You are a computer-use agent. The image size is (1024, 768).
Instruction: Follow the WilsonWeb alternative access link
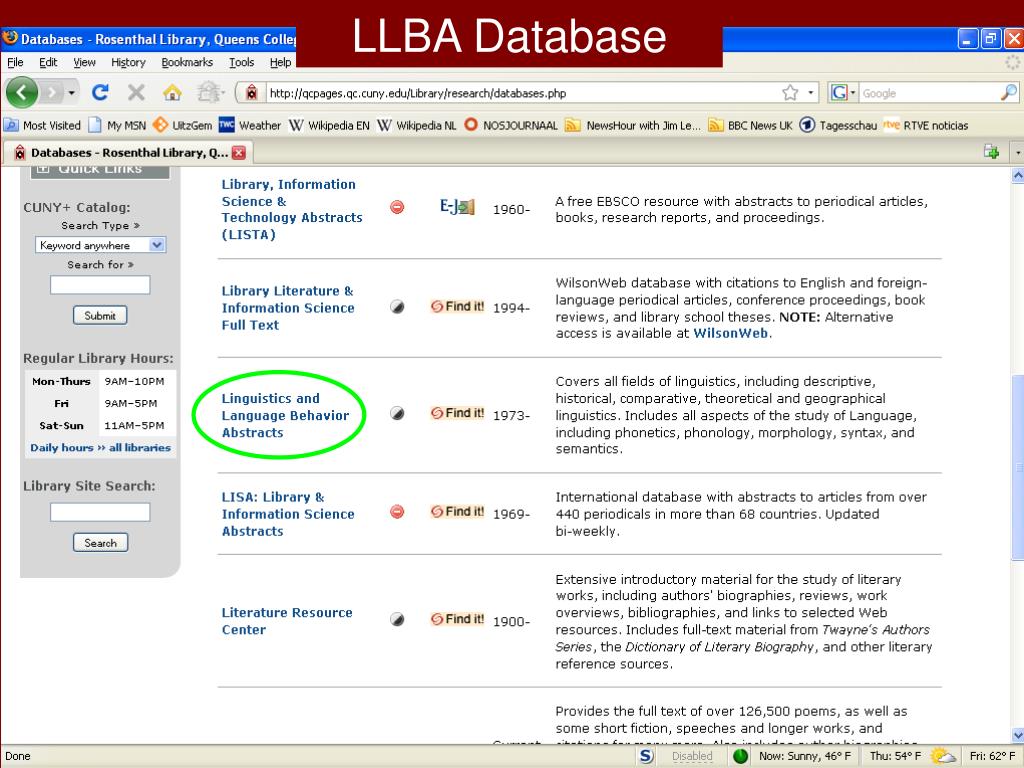[x=730, y=333]
